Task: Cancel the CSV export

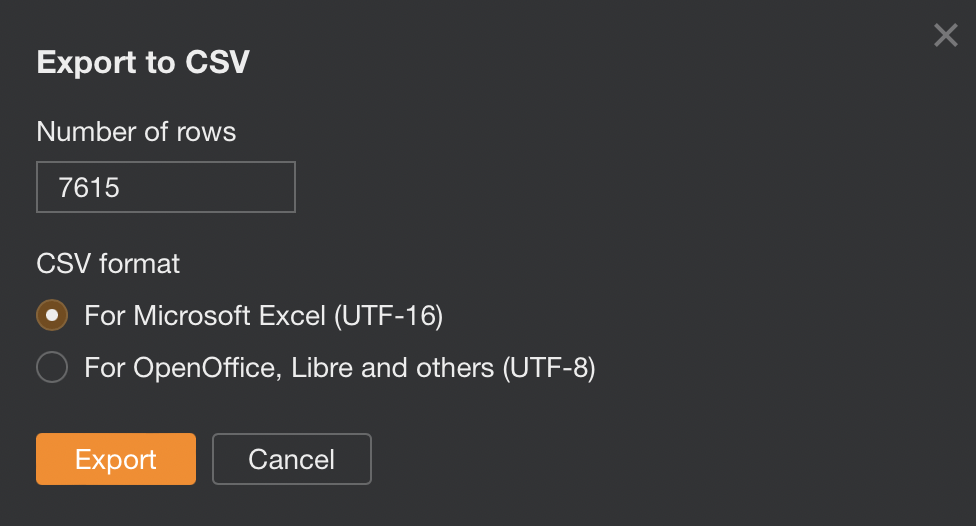Action: coord(291,459)
